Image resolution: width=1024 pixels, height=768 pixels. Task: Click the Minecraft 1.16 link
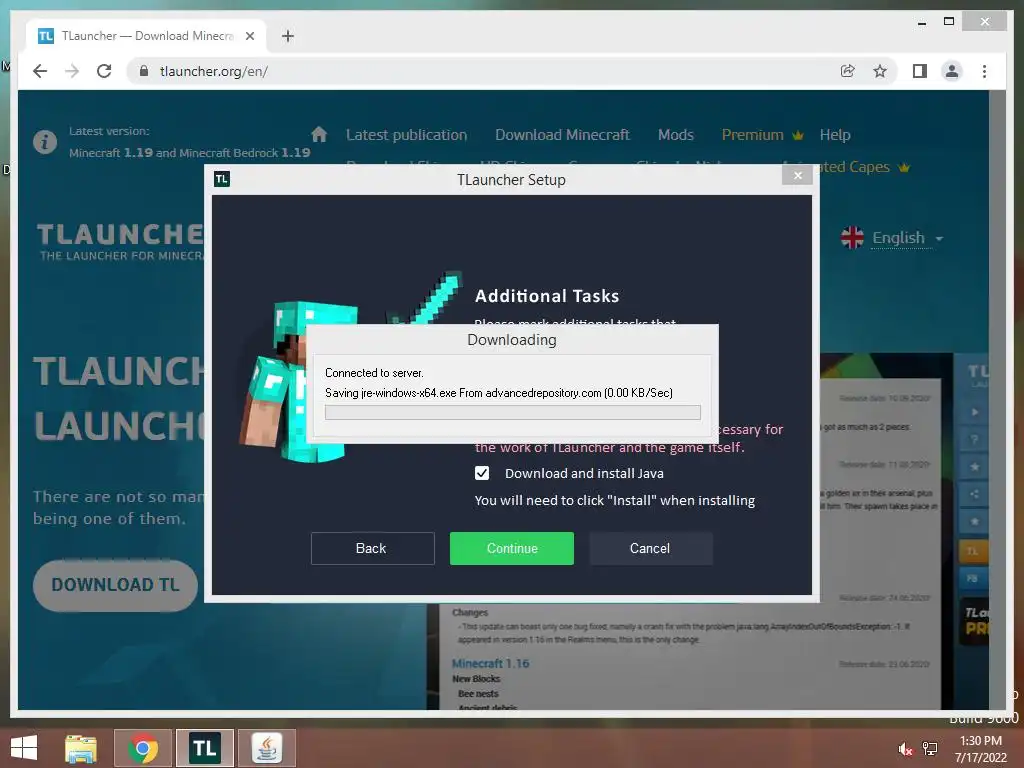pos(490,664)
